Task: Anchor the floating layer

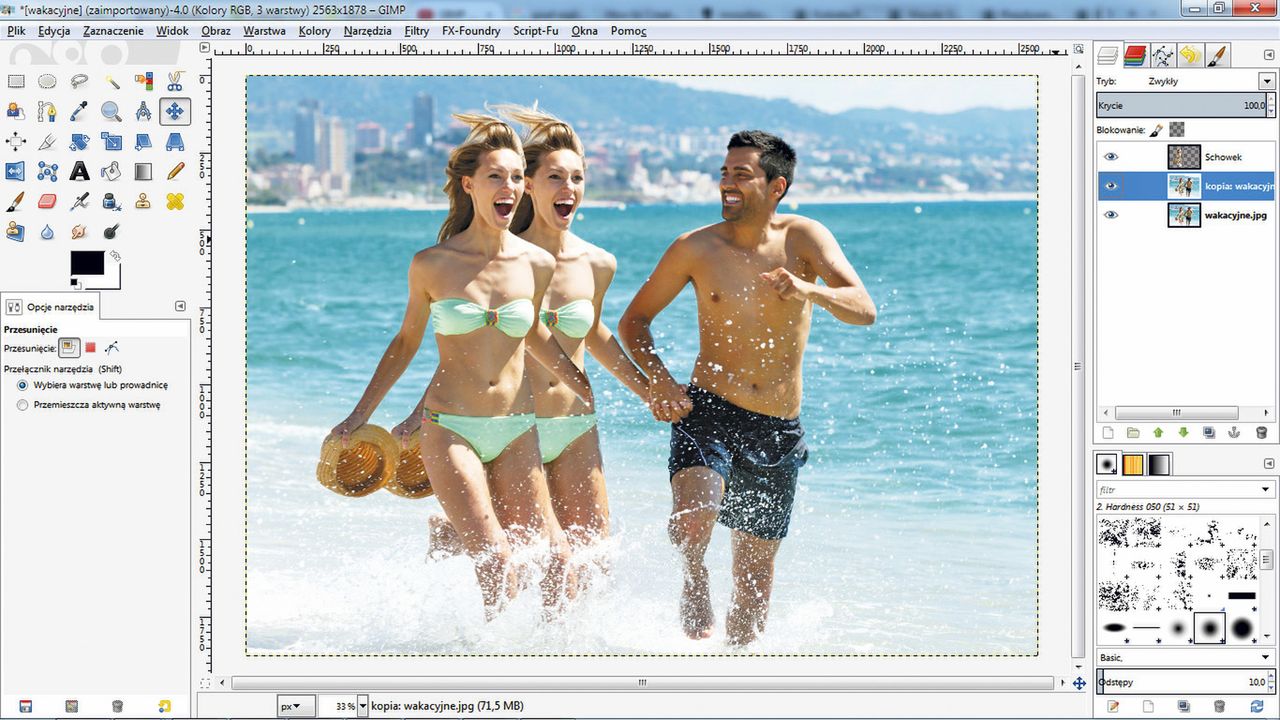Action: click(1235, 433)
